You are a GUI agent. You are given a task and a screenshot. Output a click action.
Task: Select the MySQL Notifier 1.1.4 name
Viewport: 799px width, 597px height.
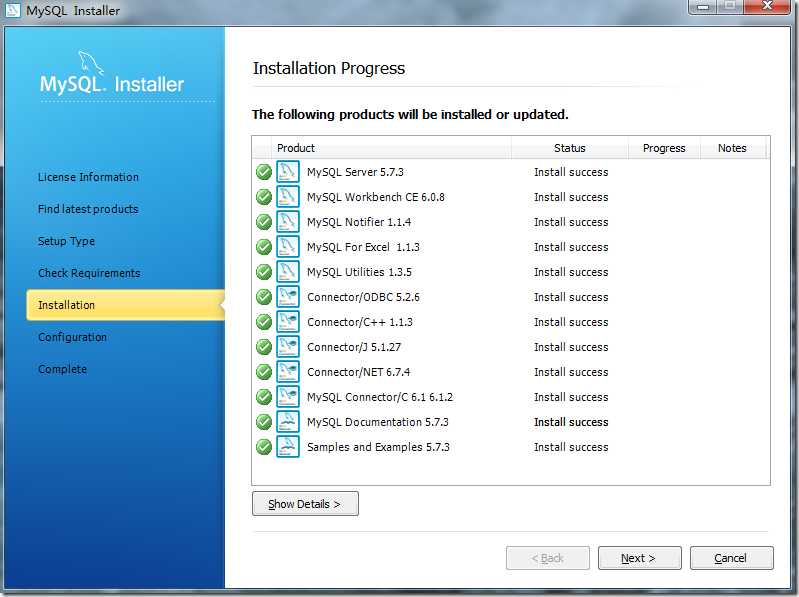pyautogui.click(x=359, y=222)
